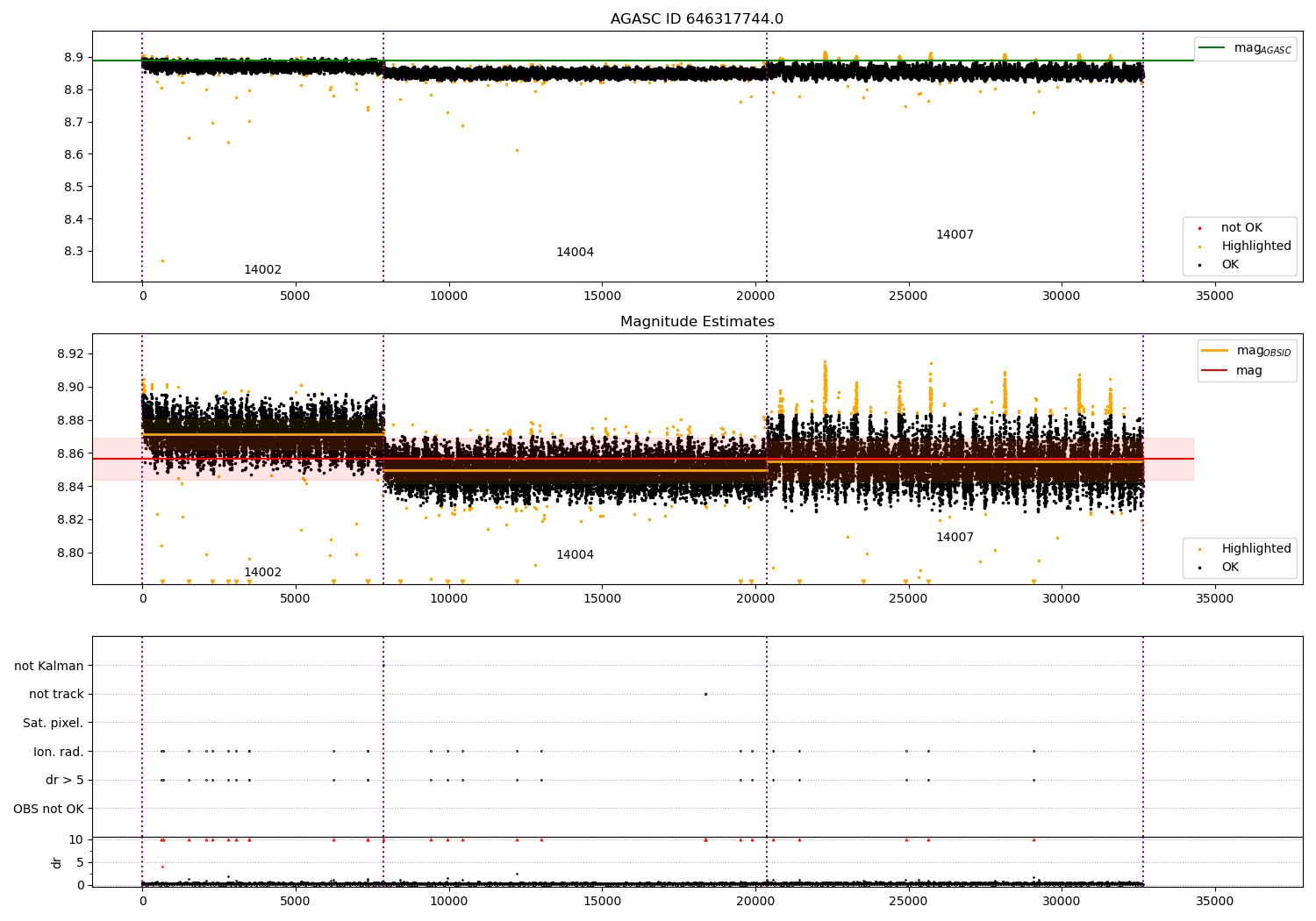Click the "8.9" tick on the top plot
The image size is (1316, 921).
[75, 57]
